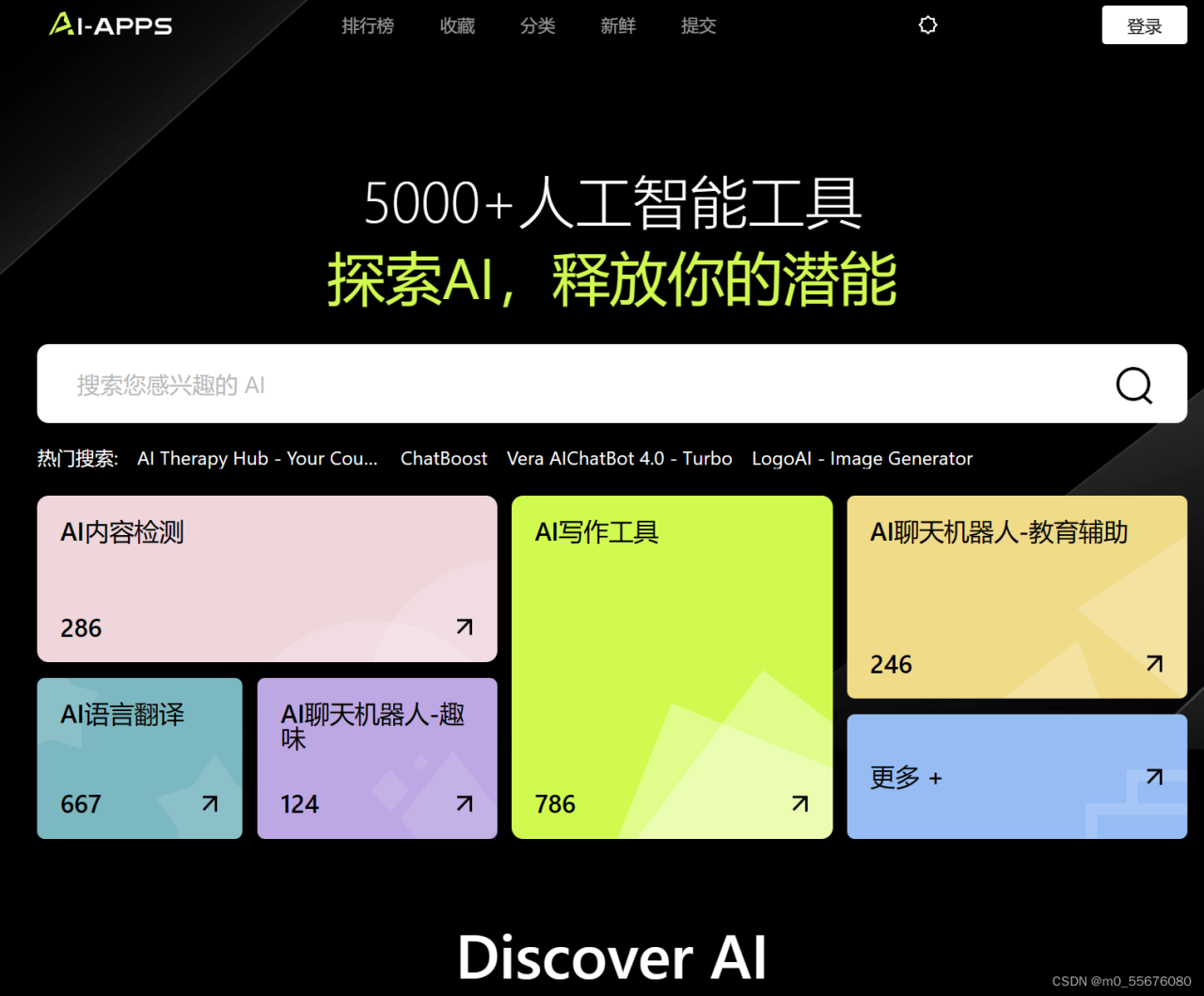Click the count 124
This screenshot has height=996, width=1204.
click(x=300, y=804)
